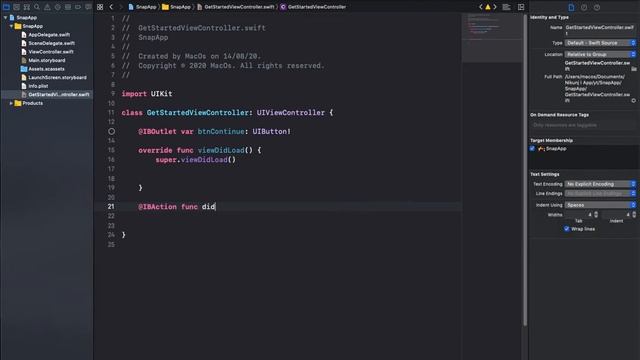Select AppDelegate.swift in the navigator
The height and width of the screenshot is (360, 640).
(x=45, y=35)
